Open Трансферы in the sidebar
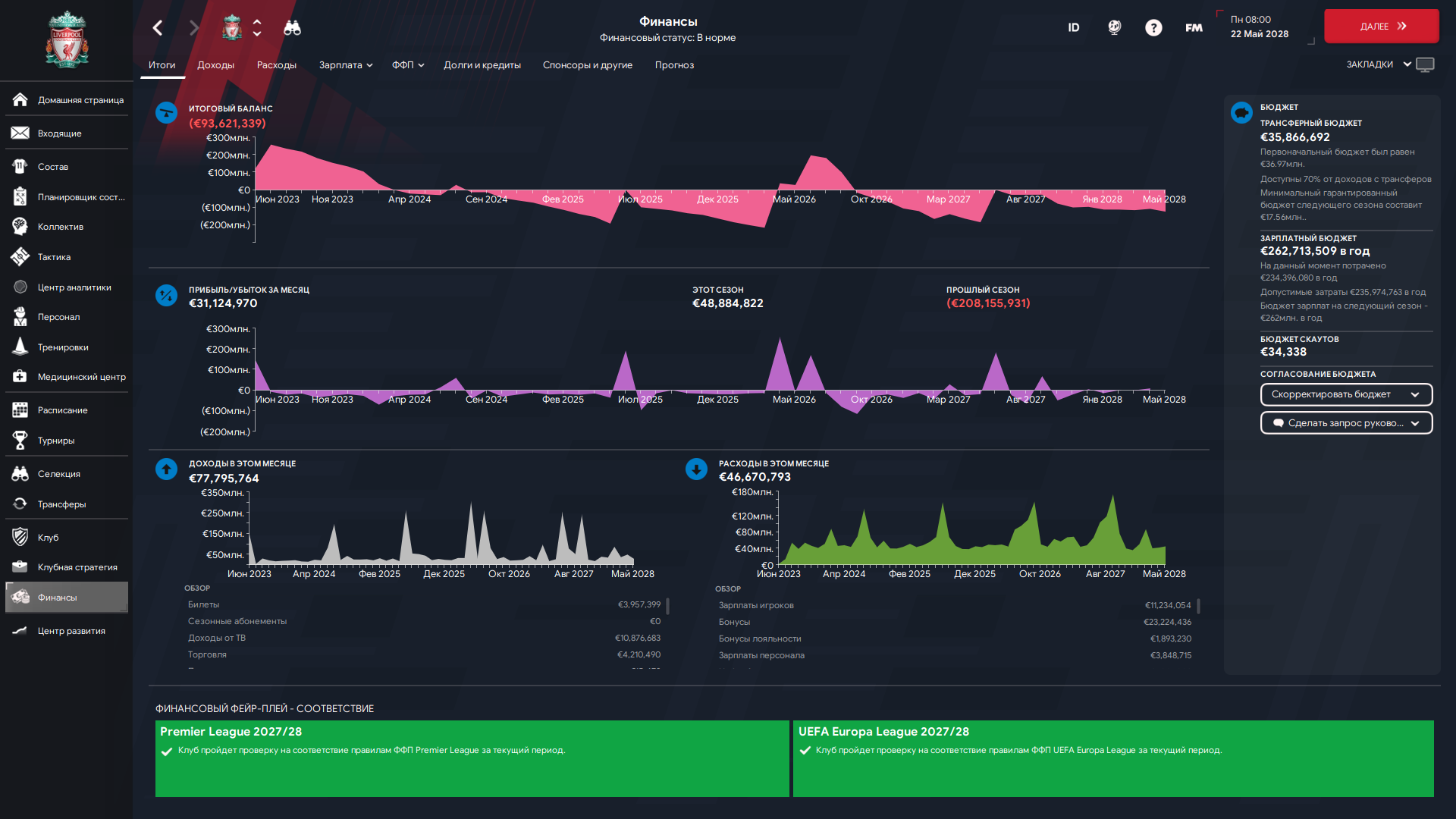Viewport: 1456px width, 819px height. click(x=61, y=504)
